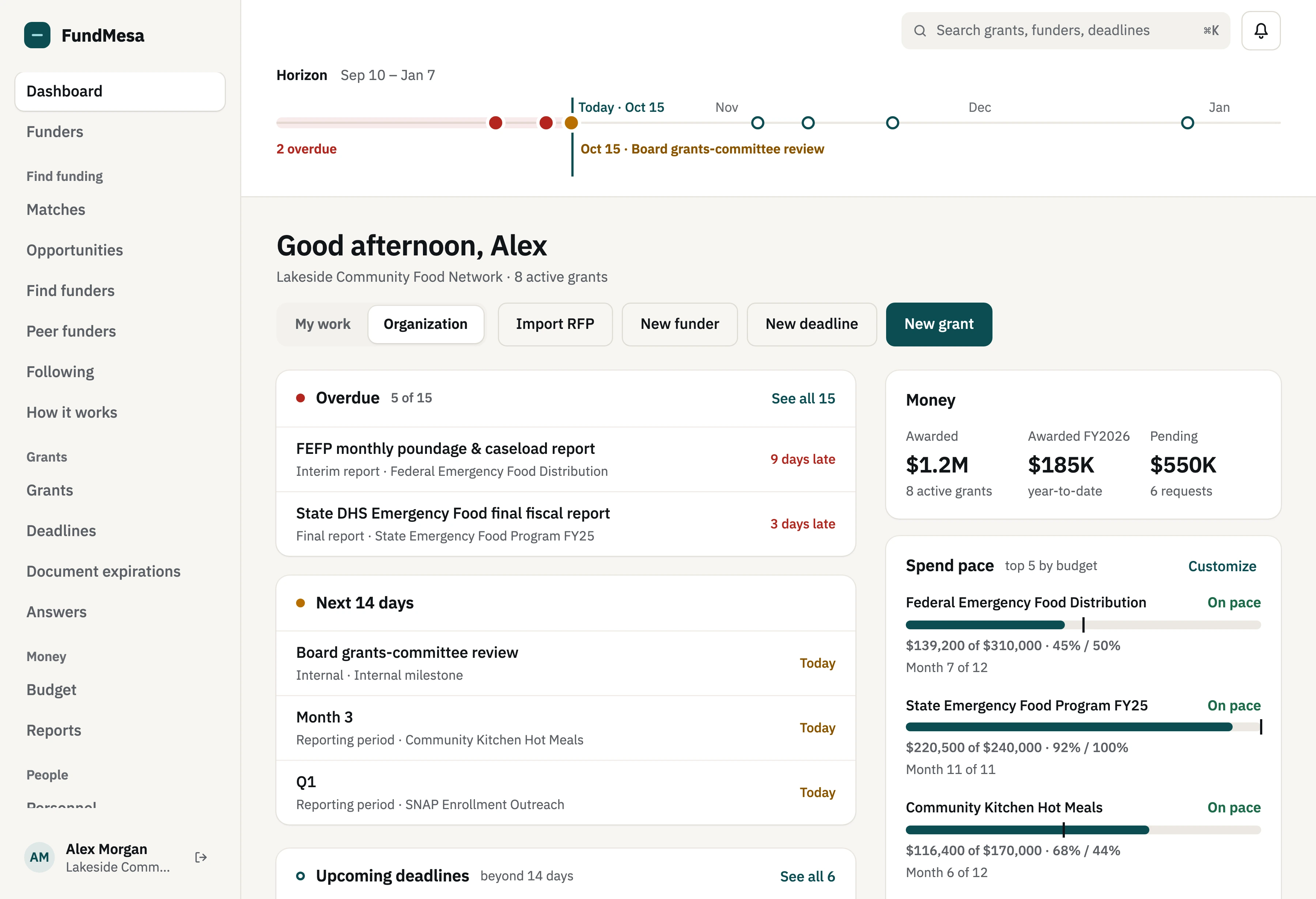Focus the Search grants, funders, deadlines field

tap(1065, 31)
